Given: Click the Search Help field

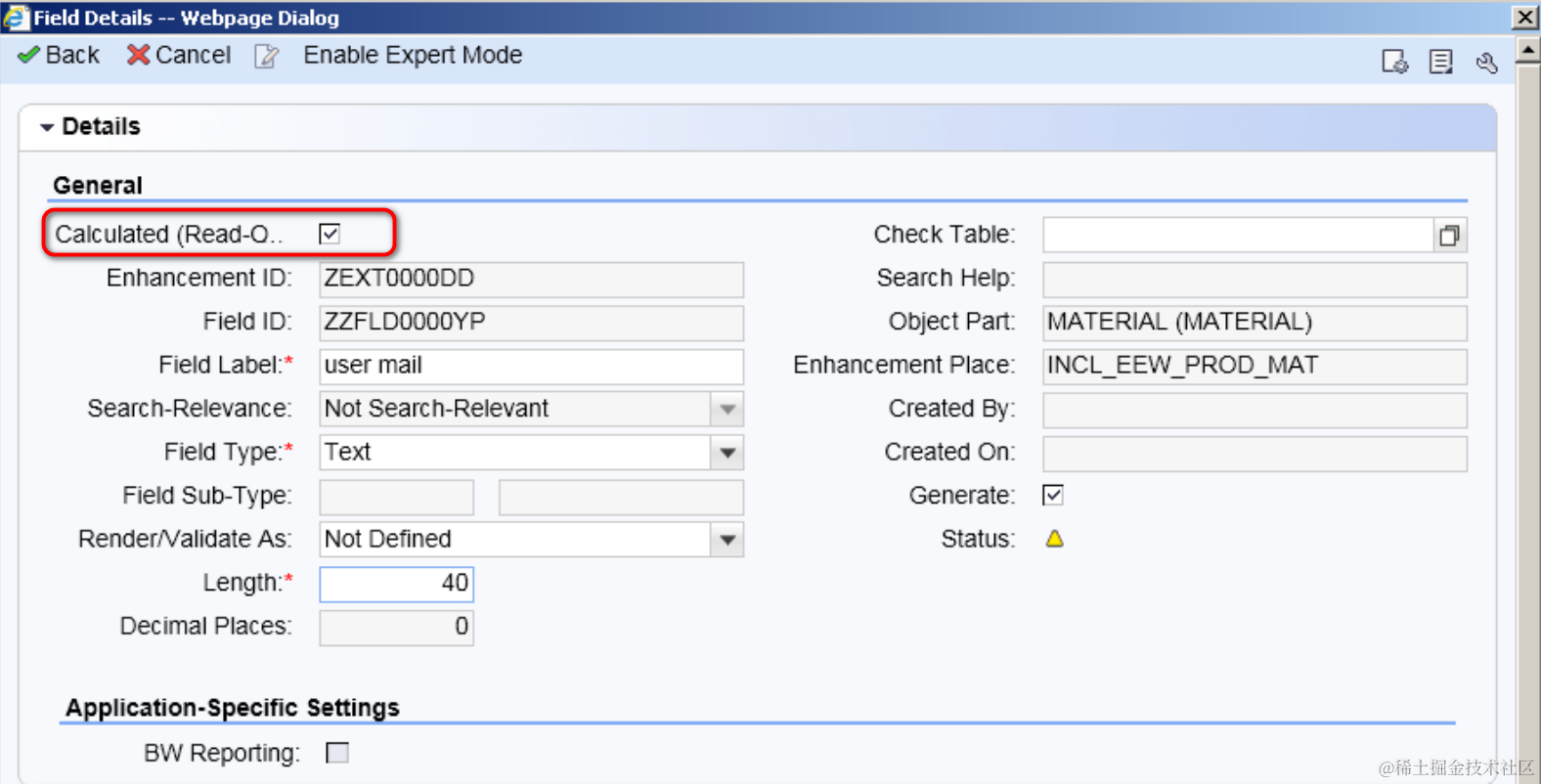Looking at the screenshot, I should pyautogui.click(x=1255, y=280).
